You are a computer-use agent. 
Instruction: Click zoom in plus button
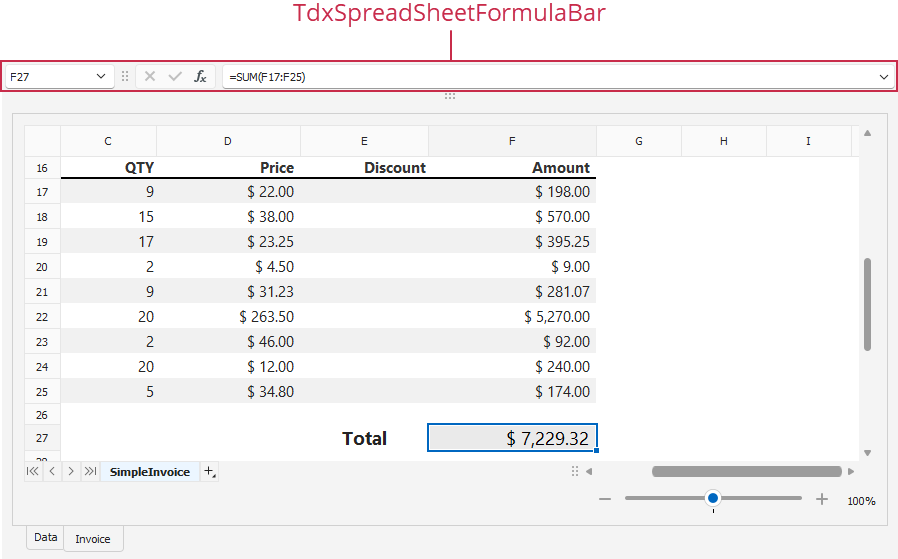[822, 499]
